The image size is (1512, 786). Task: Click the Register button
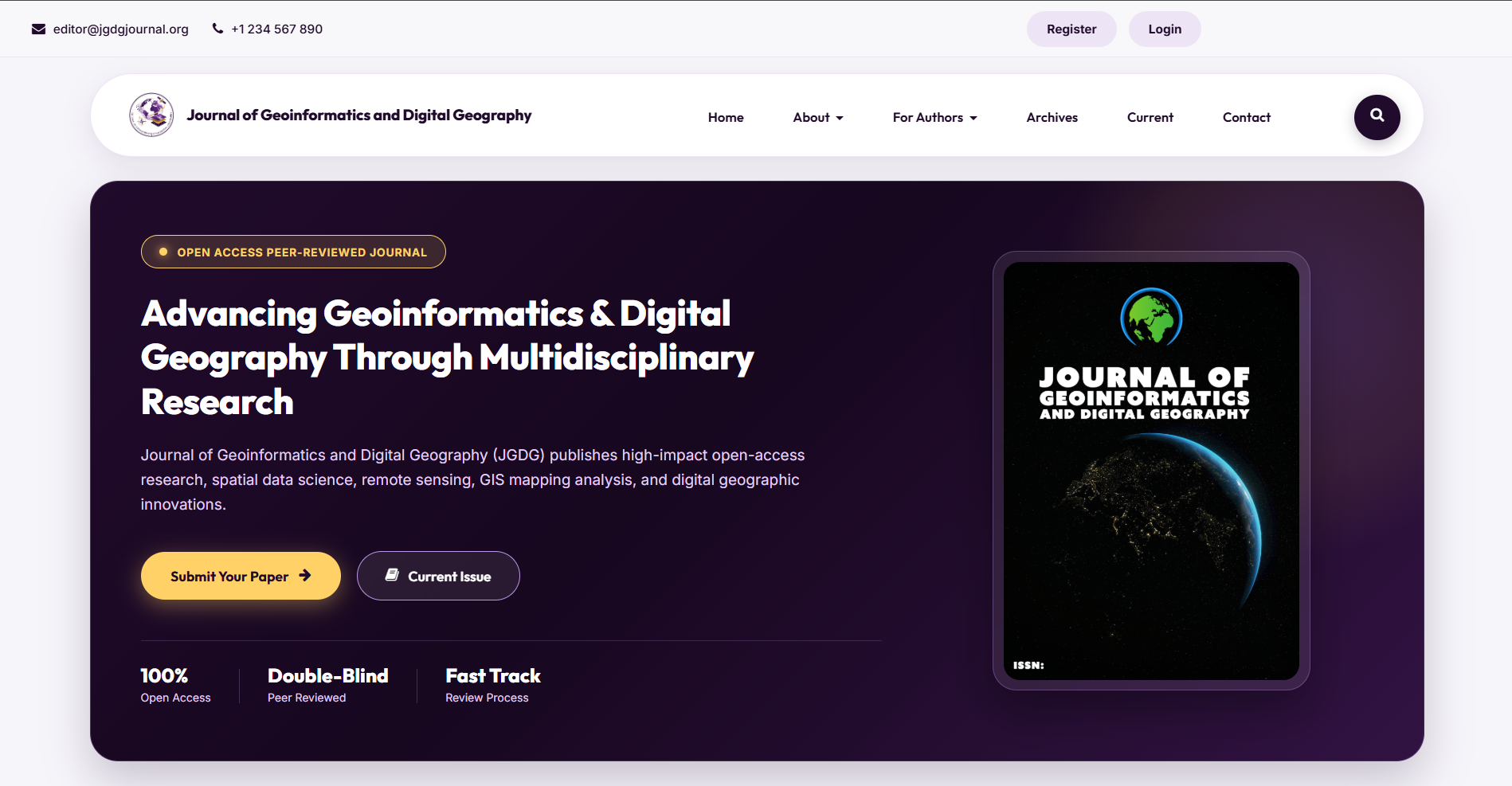(1071, 29)
